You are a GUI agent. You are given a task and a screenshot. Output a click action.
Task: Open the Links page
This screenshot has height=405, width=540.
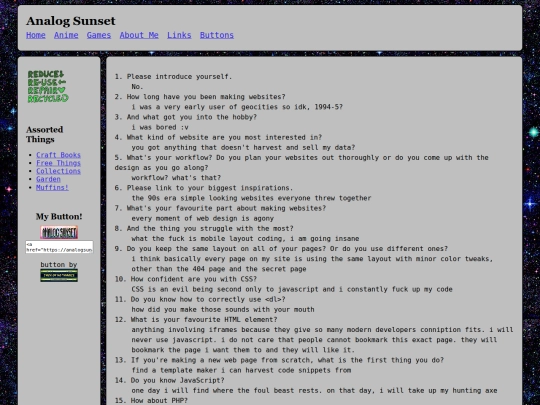click(x=179, y=35)
